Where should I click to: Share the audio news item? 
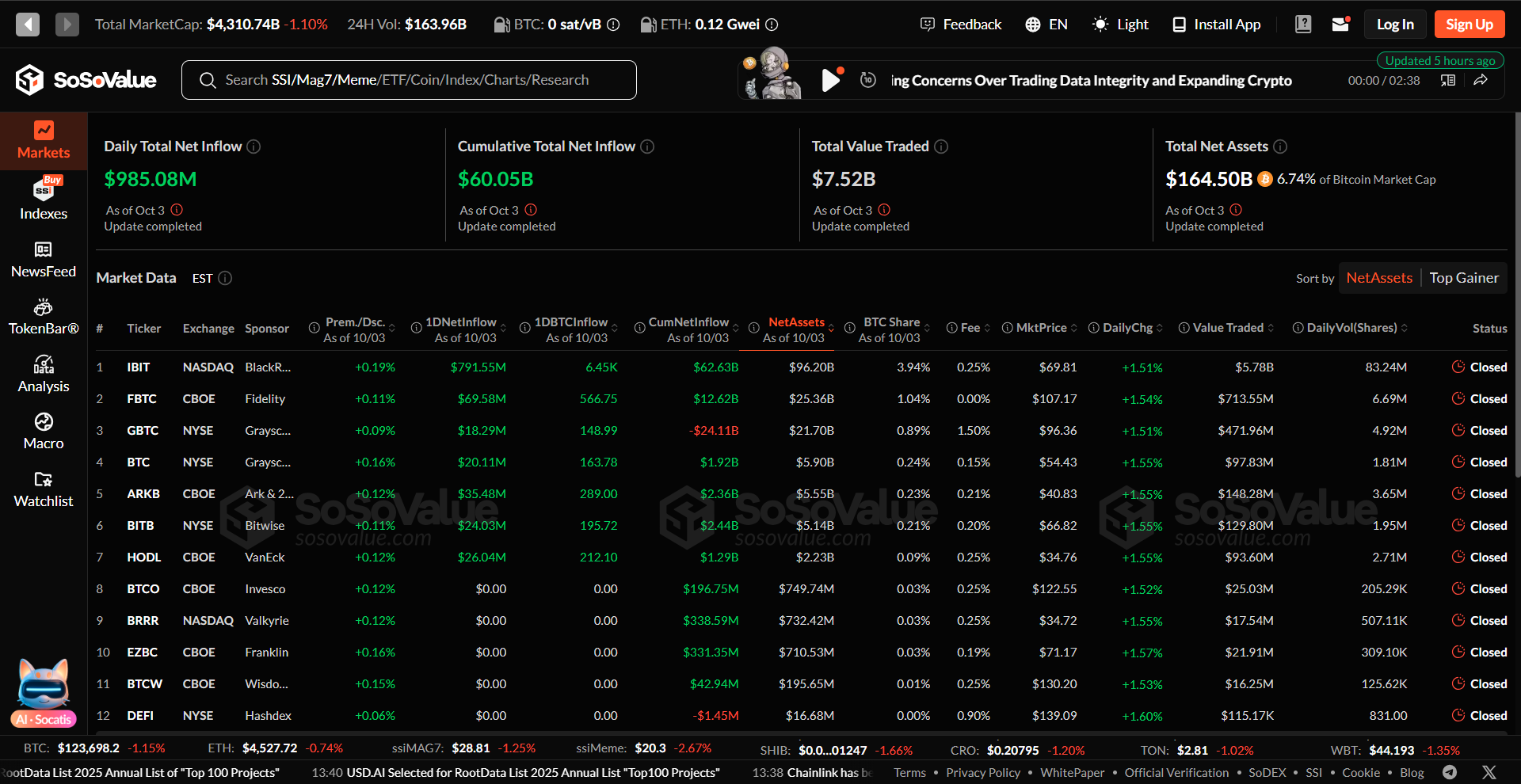1481,80
